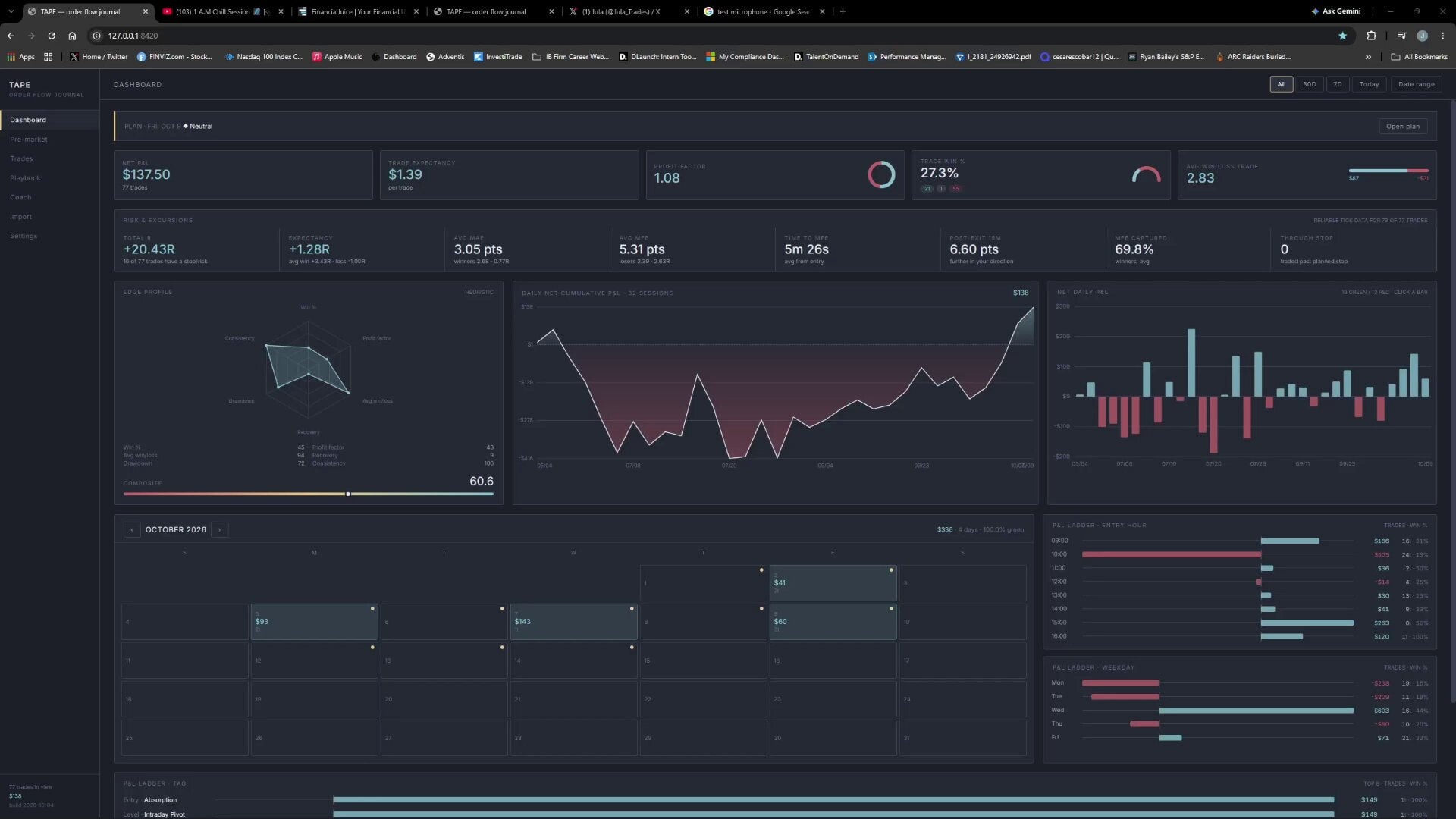This screenshot has width=1456, height=819.
Task: Open Settings in the sidebar
Action: (x=24, y=237)
